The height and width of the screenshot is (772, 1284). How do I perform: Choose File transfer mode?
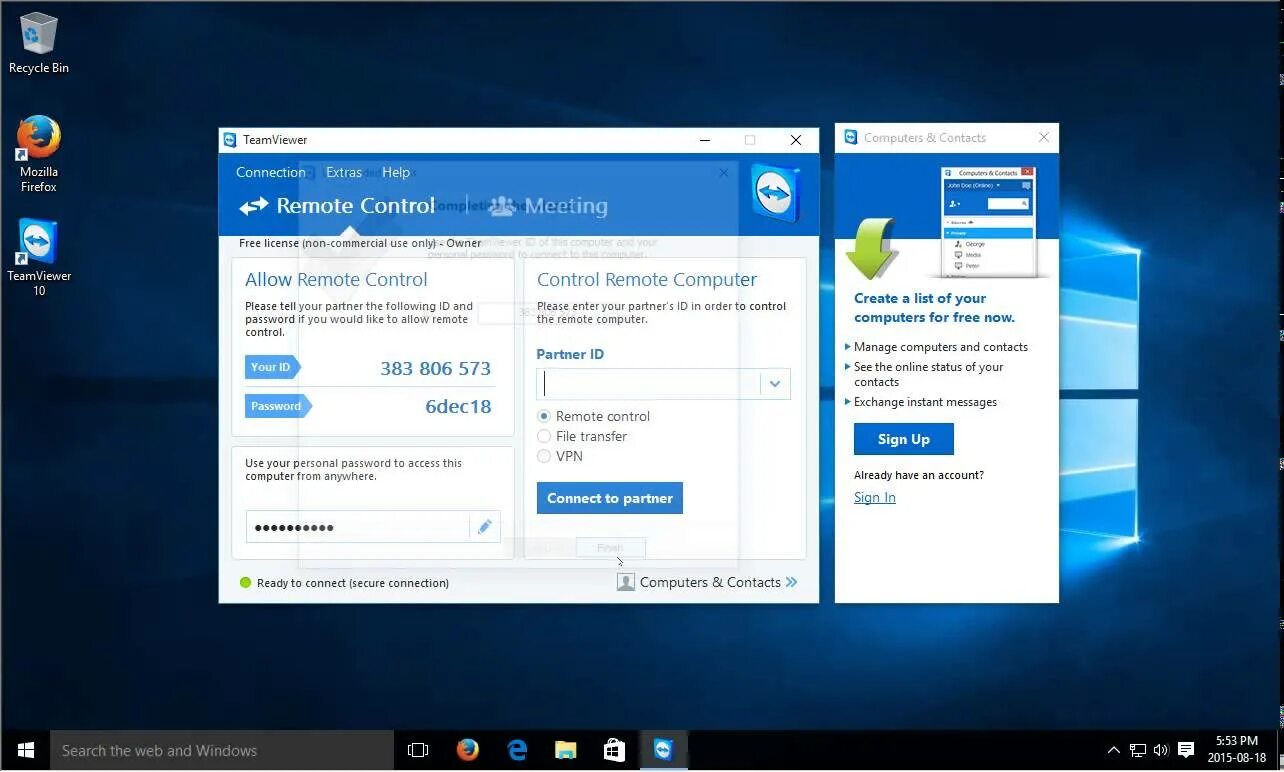(544, 436)
